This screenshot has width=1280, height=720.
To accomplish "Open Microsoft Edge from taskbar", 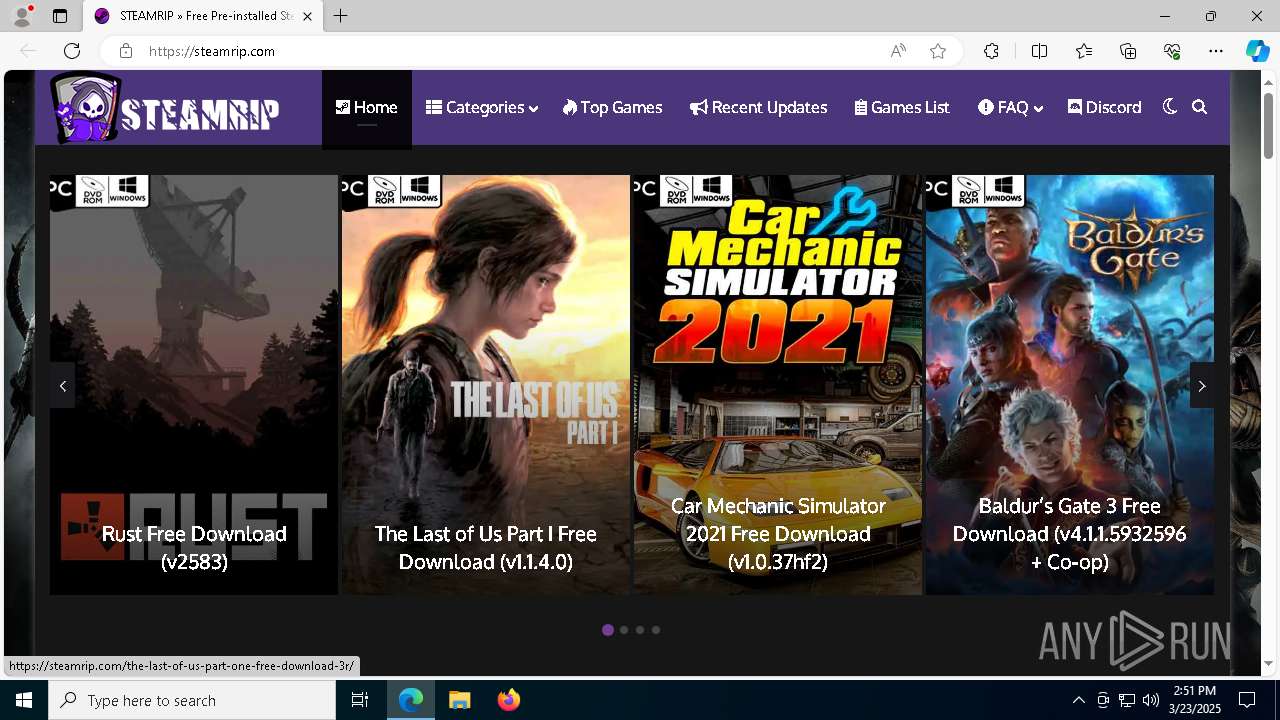I will point(411,700).
